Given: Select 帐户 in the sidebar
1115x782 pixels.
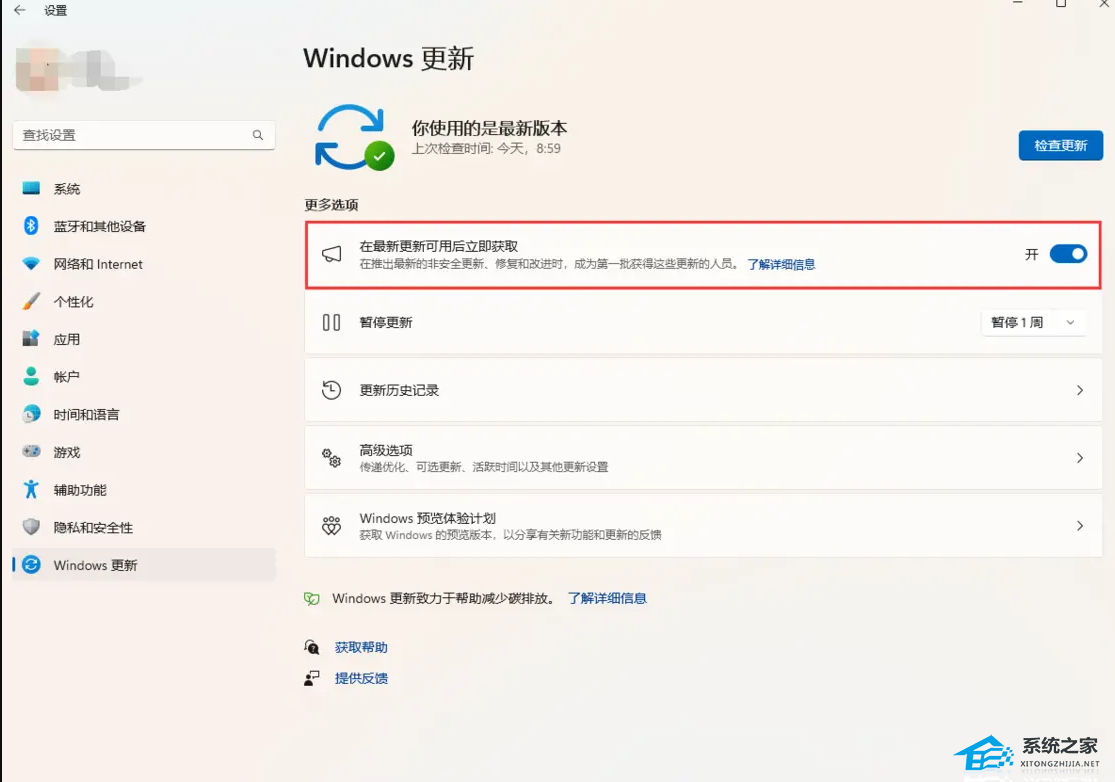Looking at the screenshot, I should coord(144,377).
